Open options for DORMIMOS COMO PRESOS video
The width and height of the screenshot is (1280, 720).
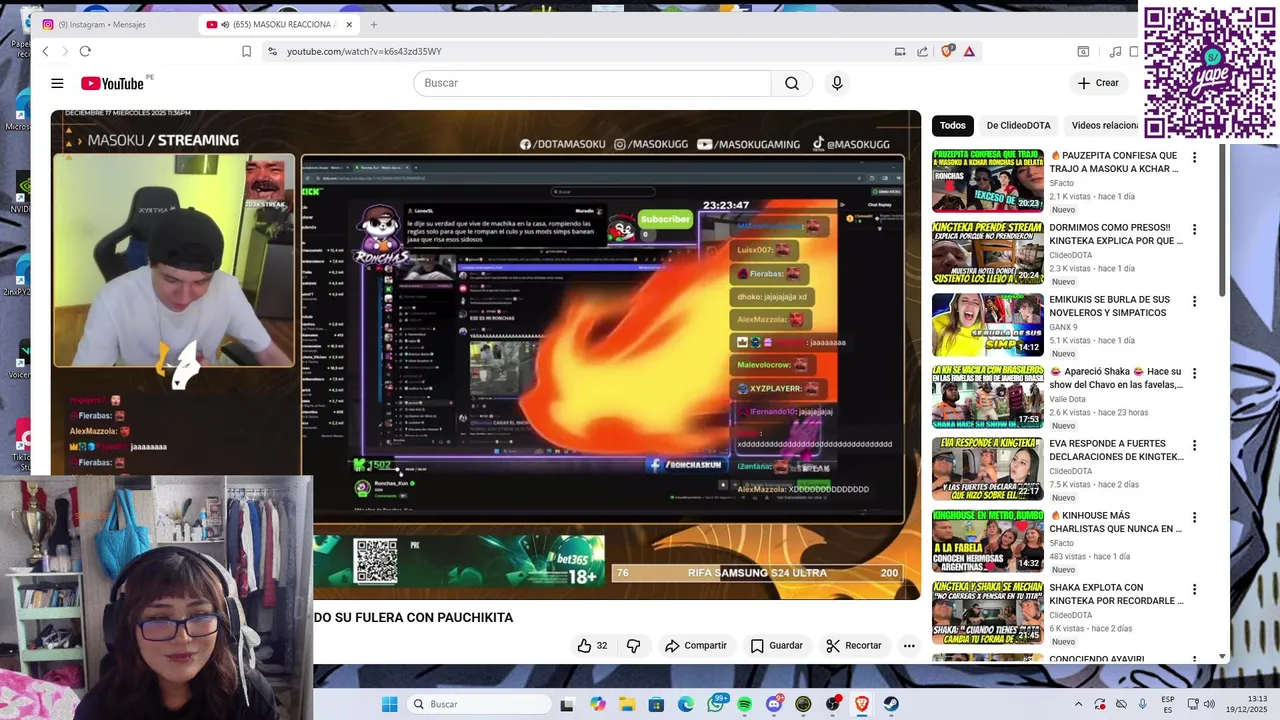point(1194,229)
